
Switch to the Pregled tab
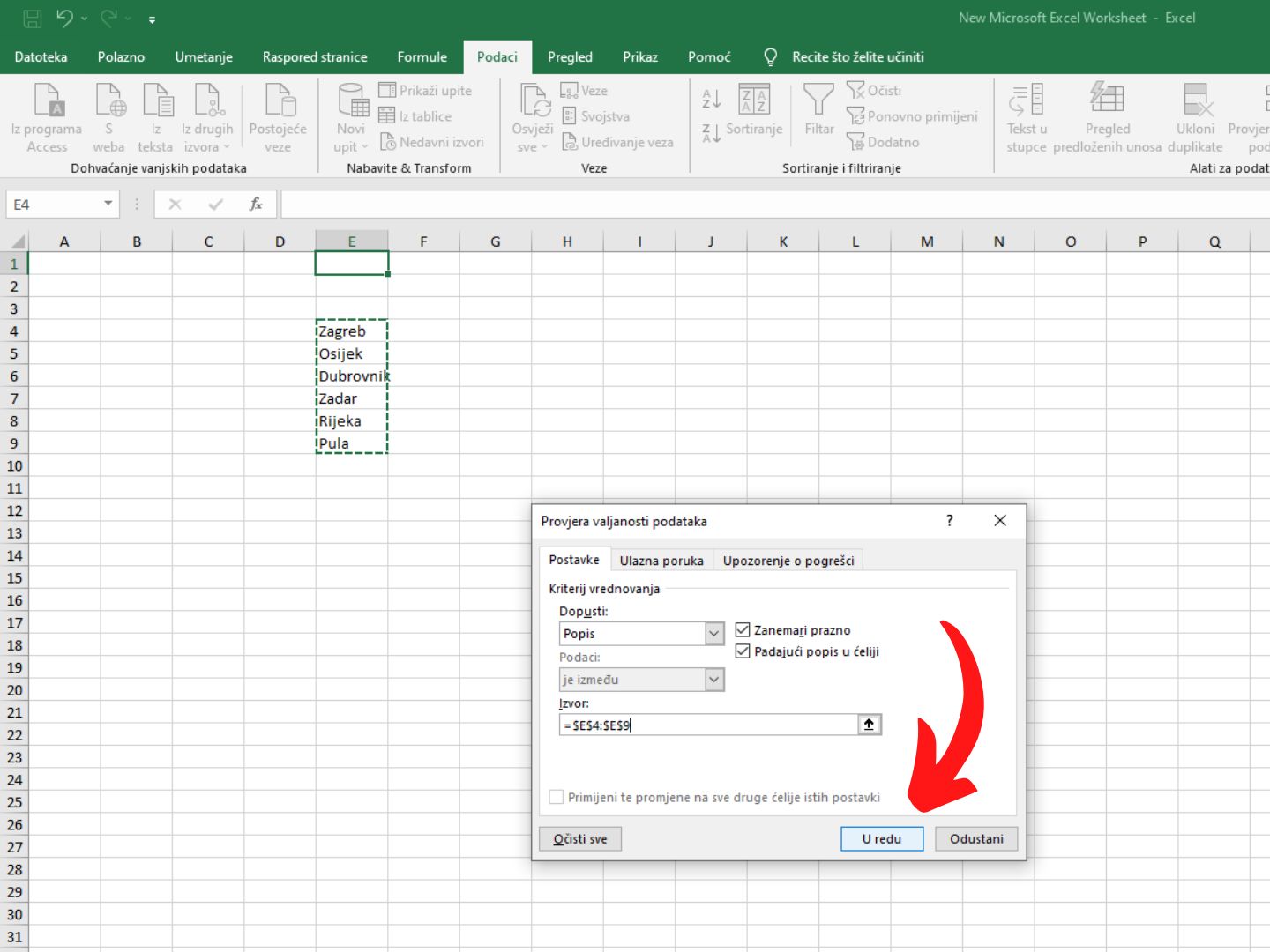(x=570, y=57)
